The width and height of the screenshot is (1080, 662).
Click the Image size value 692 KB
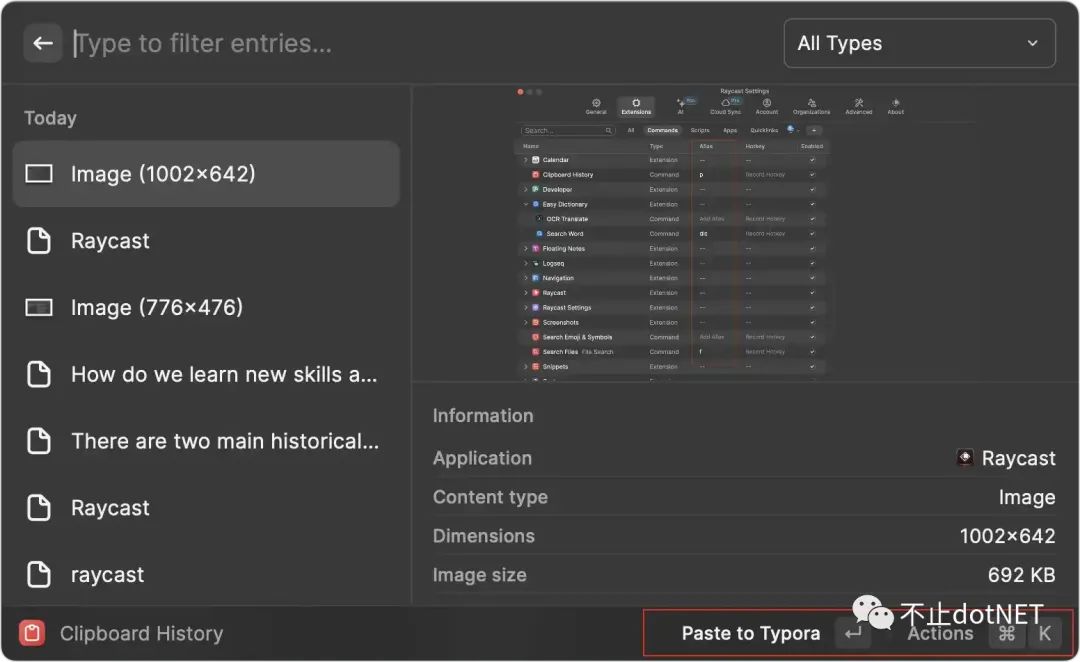1021,575
